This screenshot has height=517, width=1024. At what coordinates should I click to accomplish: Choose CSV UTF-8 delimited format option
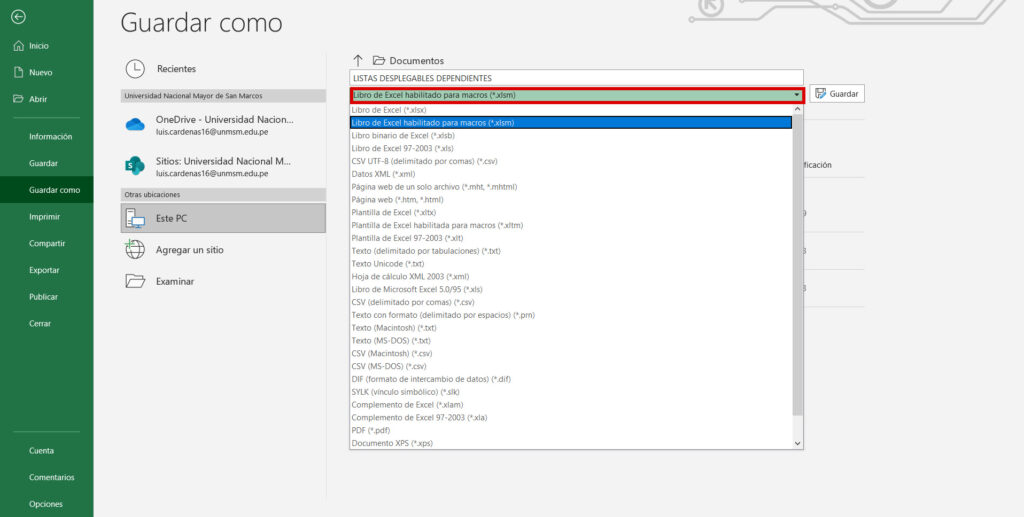424,161
